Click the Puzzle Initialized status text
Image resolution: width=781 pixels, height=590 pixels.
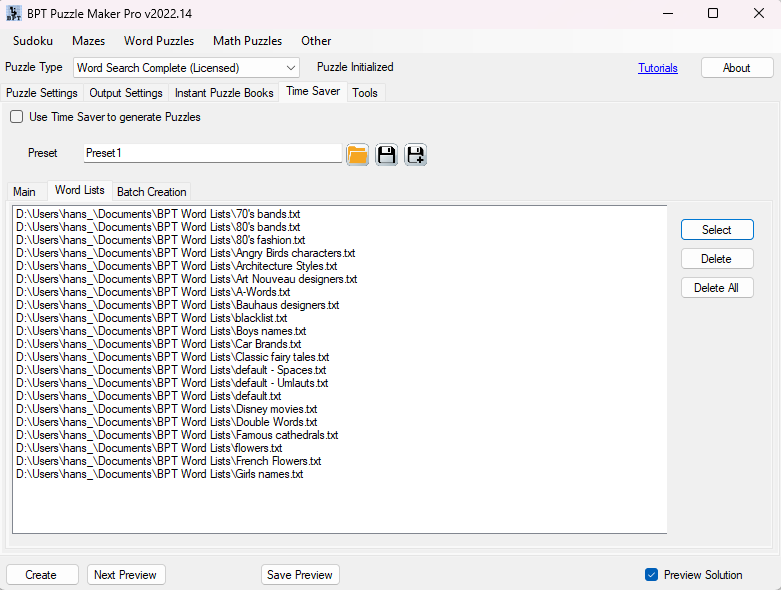(355, 67)
